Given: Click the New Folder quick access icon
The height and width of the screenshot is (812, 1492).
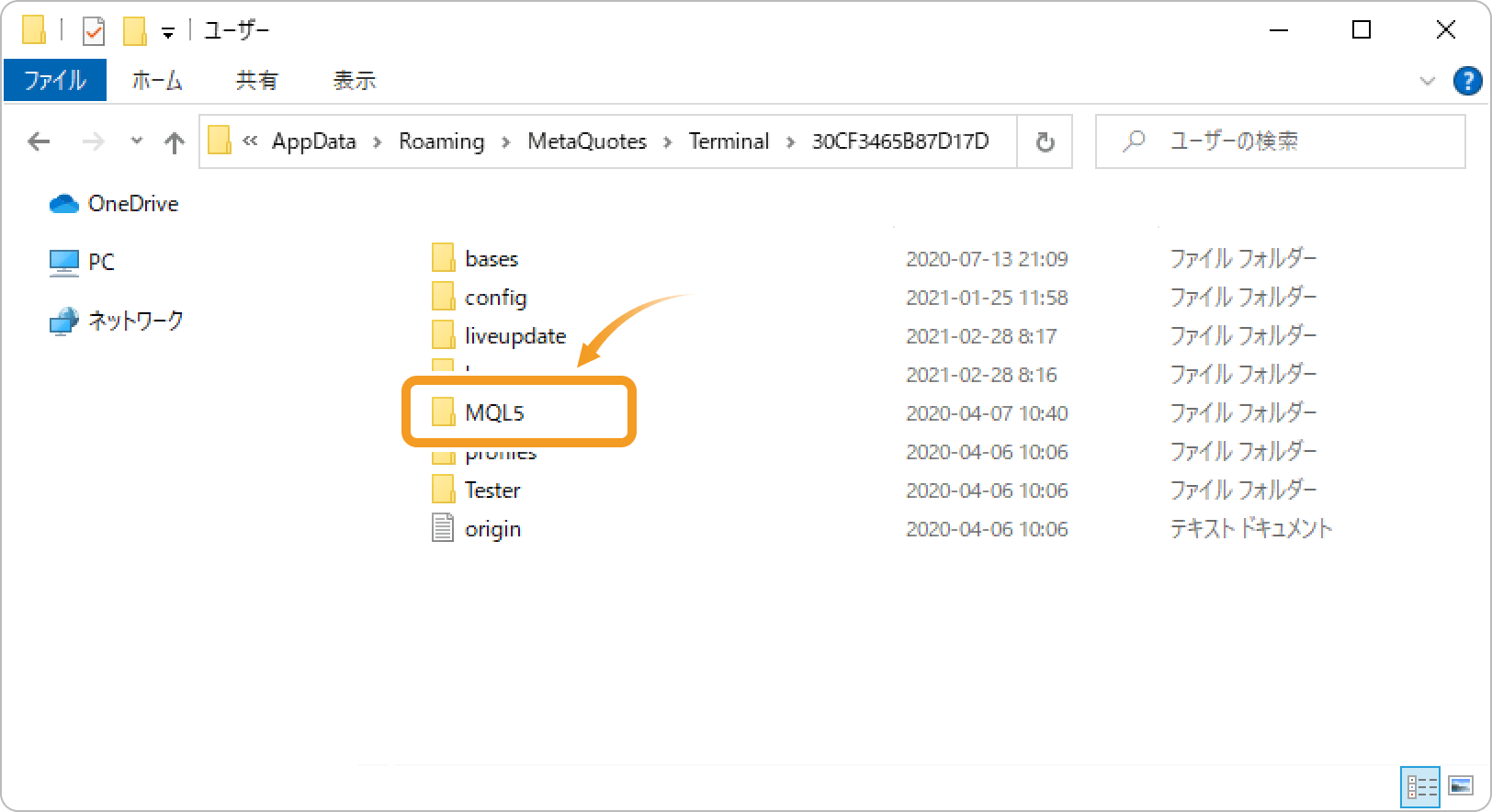Looking at the screenshot, I should (135, 30).
